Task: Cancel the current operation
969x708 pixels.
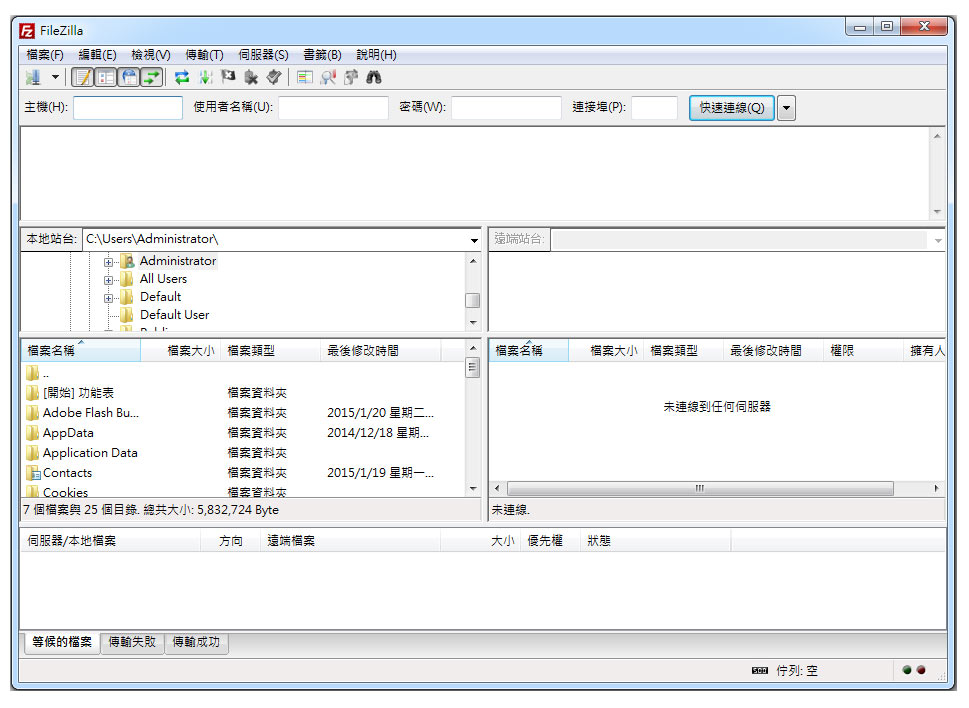Action: click(228, 77)
